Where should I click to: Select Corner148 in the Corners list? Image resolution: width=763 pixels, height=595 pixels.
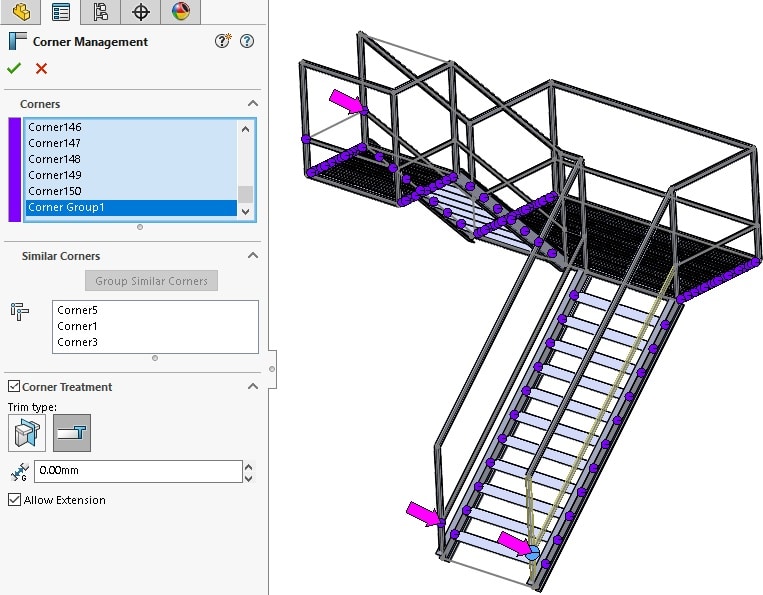click(x=55, y=159)
